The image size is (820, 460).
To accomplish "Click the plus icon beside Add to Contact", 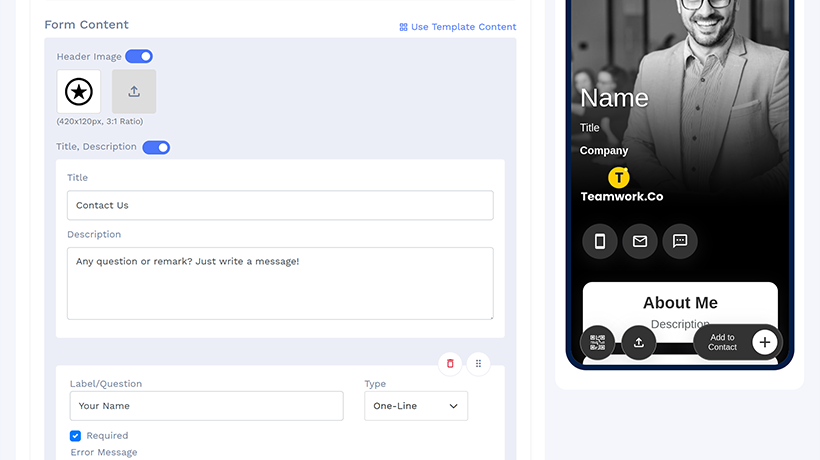I will point(765,342).
